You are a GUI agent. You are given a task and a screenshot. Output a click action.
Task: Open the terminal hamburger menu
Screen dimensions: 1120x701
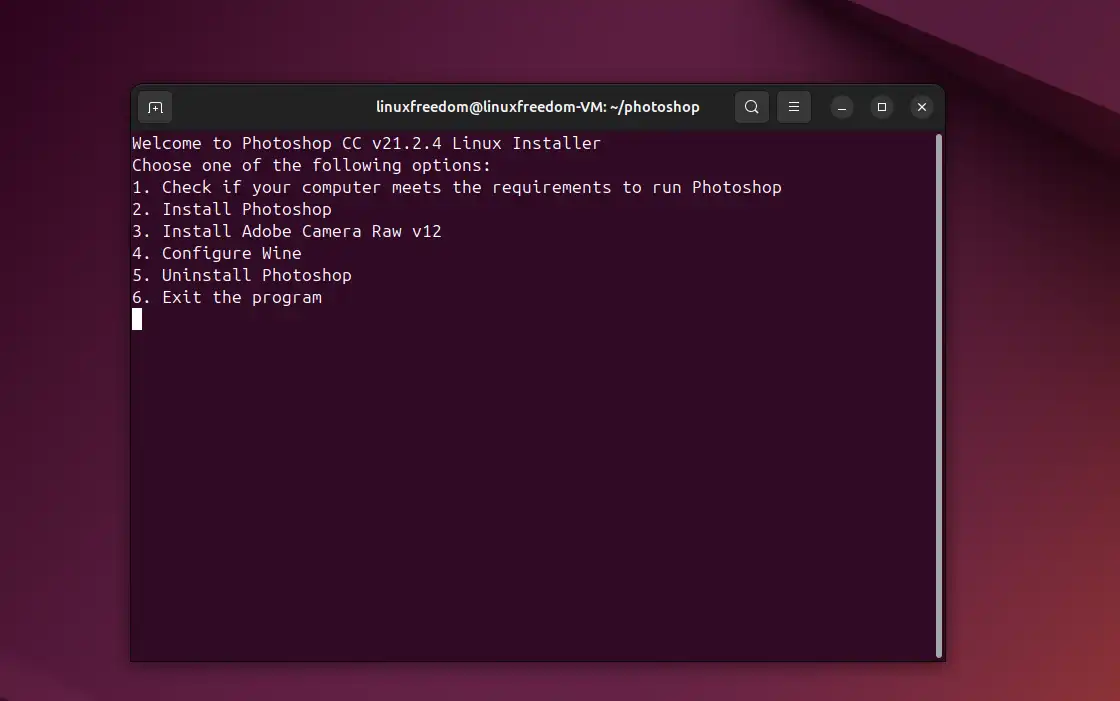tap(794, 107)
